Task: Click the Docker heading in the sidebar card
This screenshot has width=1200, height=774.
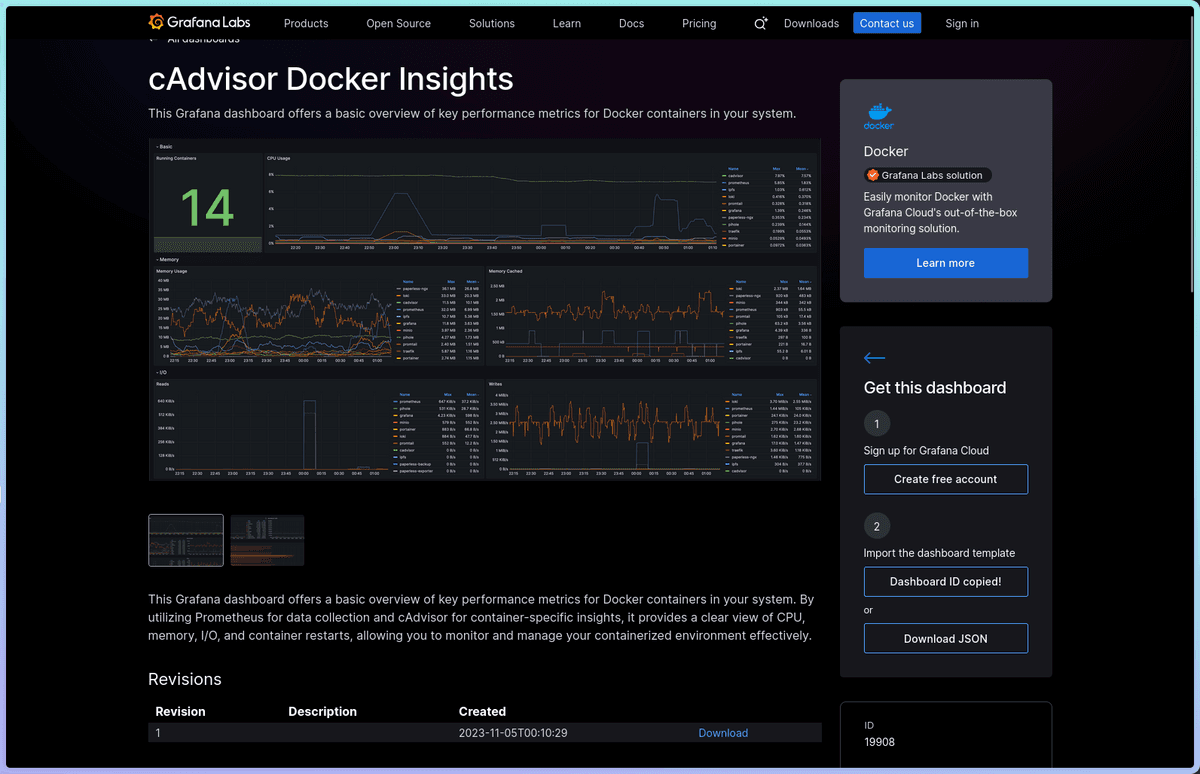Action: [886, 152]
